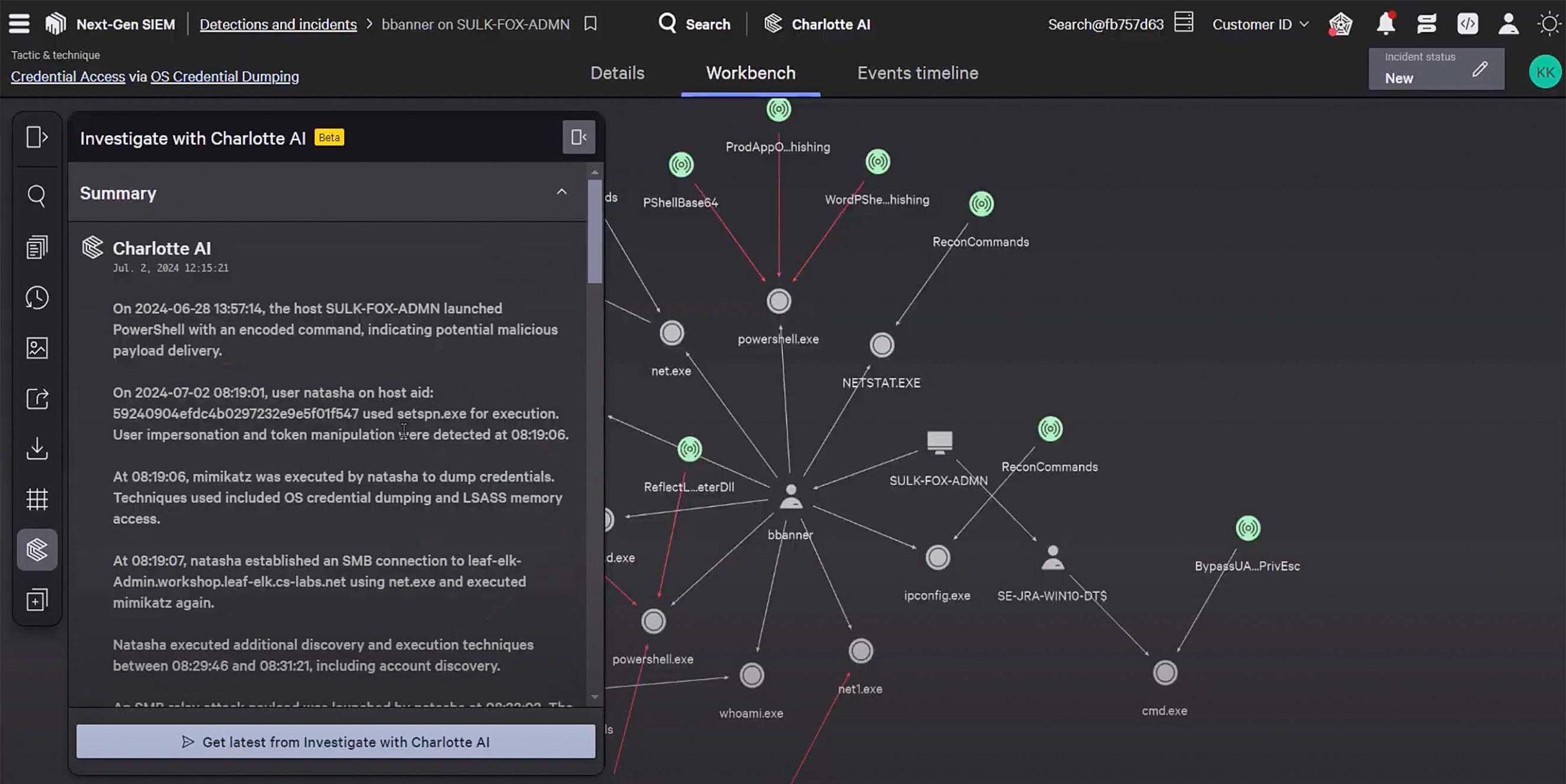The width and height of the screenshot is (1566, 784).
Task: Switch to the Details tab
Action: pyautogui.click(x=617, y=73)
